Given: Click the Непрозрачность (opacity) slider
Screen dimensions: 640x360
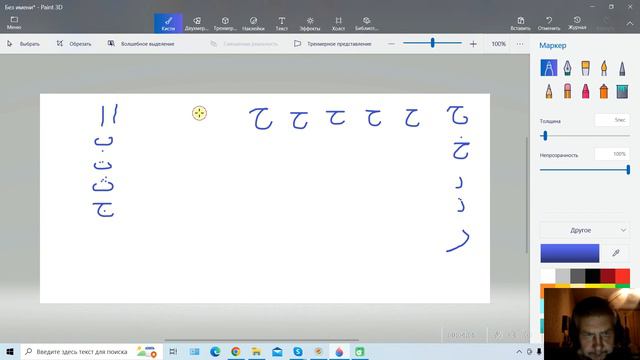Looking at the screenshot, I should click(585, 170).
